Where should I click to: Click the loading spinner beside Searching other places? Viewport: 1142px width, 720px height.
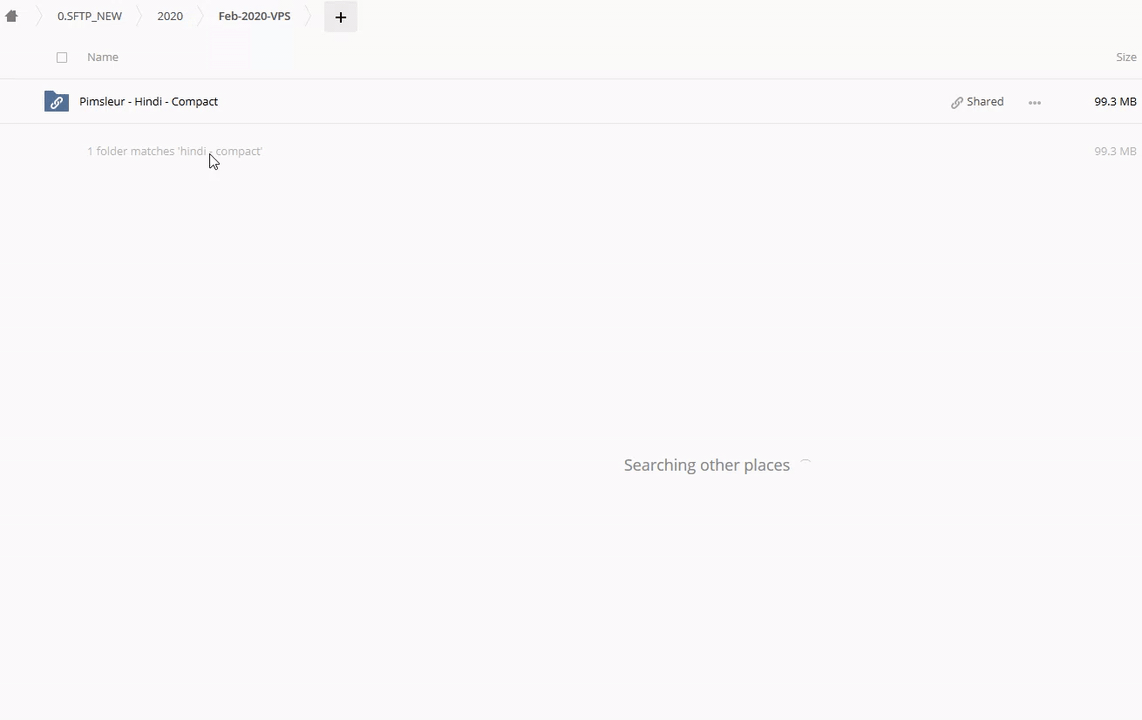(805, 465)
